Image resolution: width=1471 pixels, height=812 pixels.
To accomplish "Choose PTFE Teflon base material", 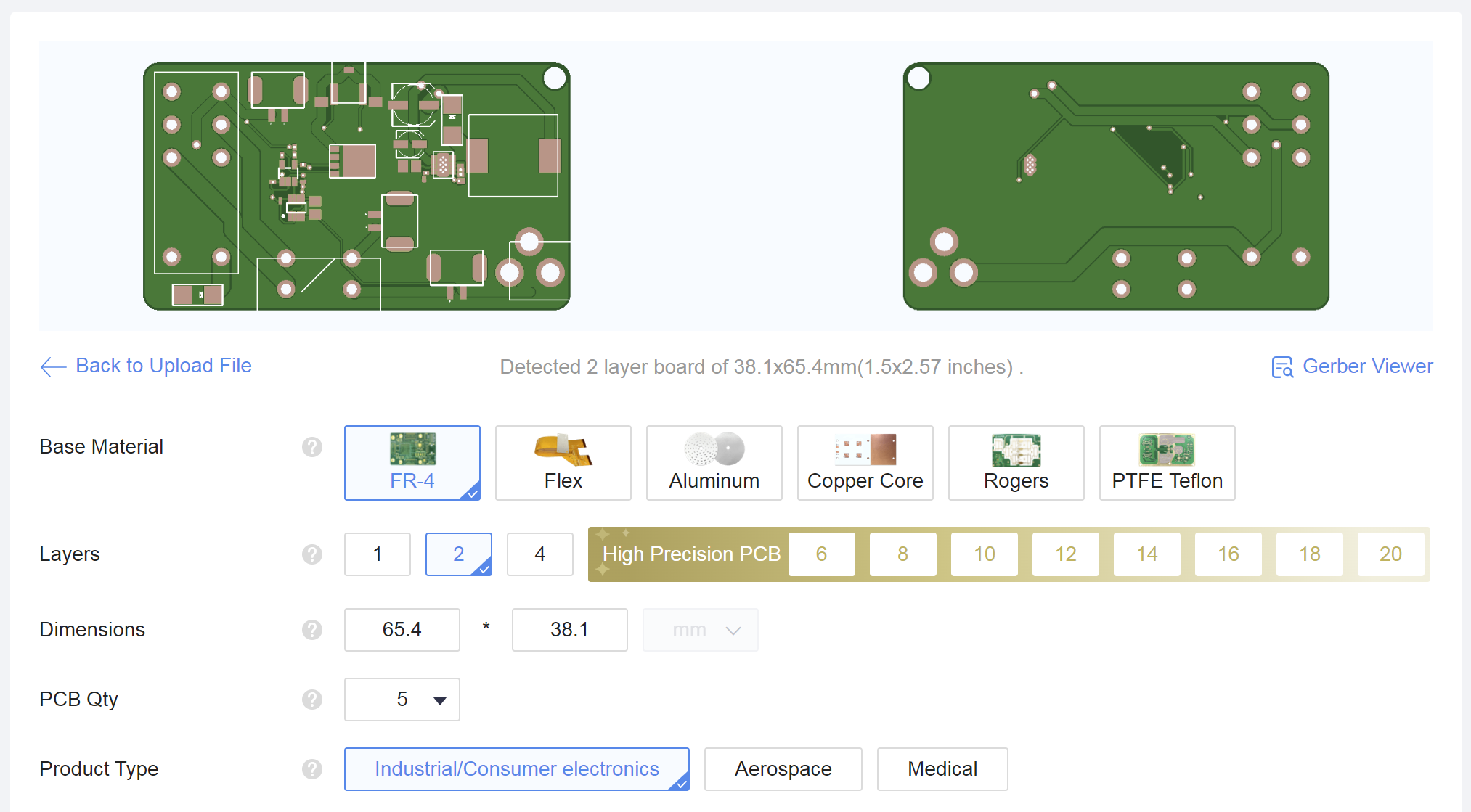I will (x=1167, y=462).
